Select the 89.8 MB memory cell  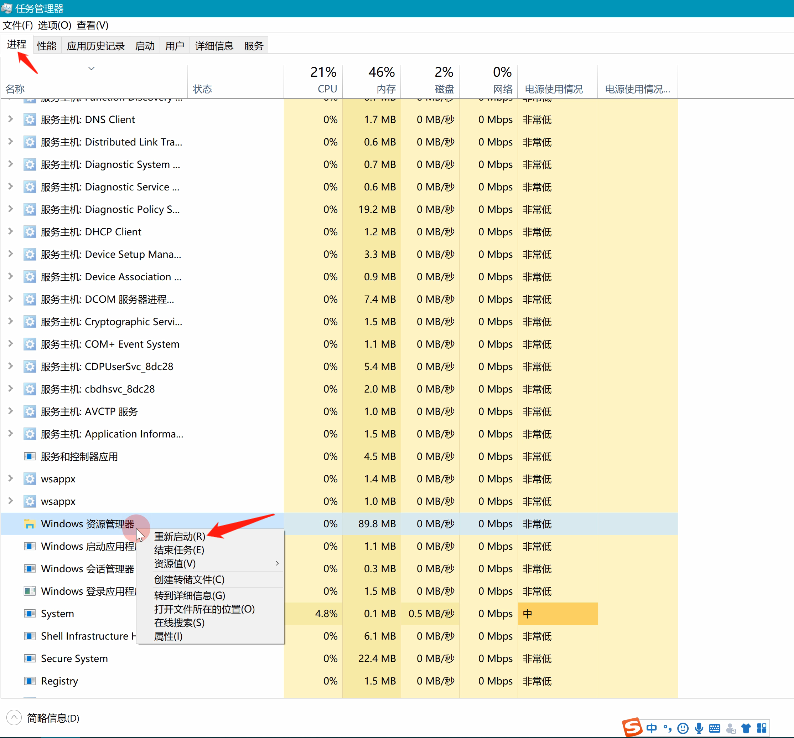[372, 524]
